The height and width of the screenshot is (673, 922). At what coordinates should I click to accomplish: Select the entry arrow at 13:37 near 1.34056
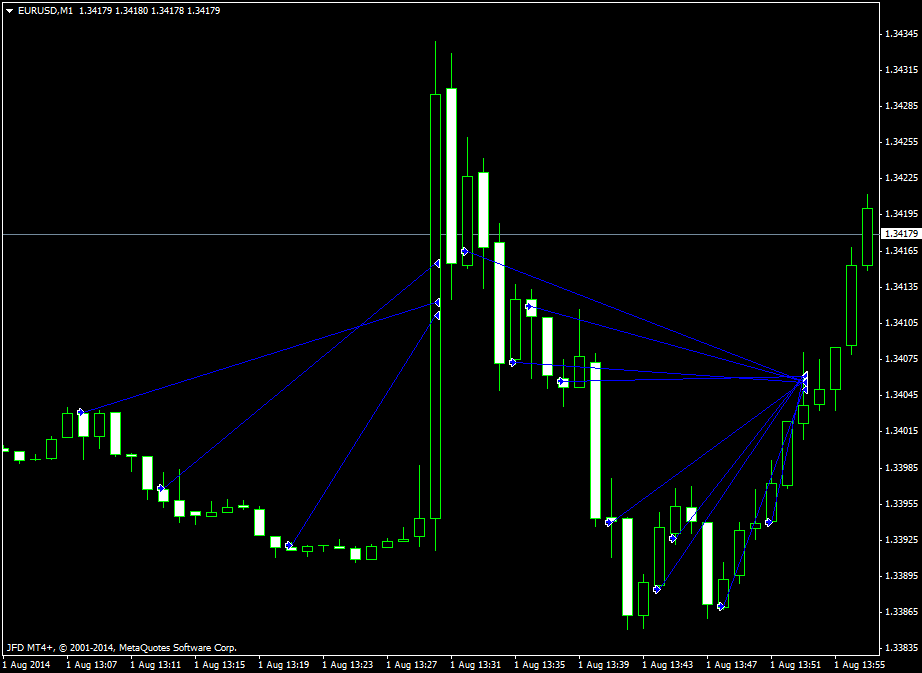(561, 381)
